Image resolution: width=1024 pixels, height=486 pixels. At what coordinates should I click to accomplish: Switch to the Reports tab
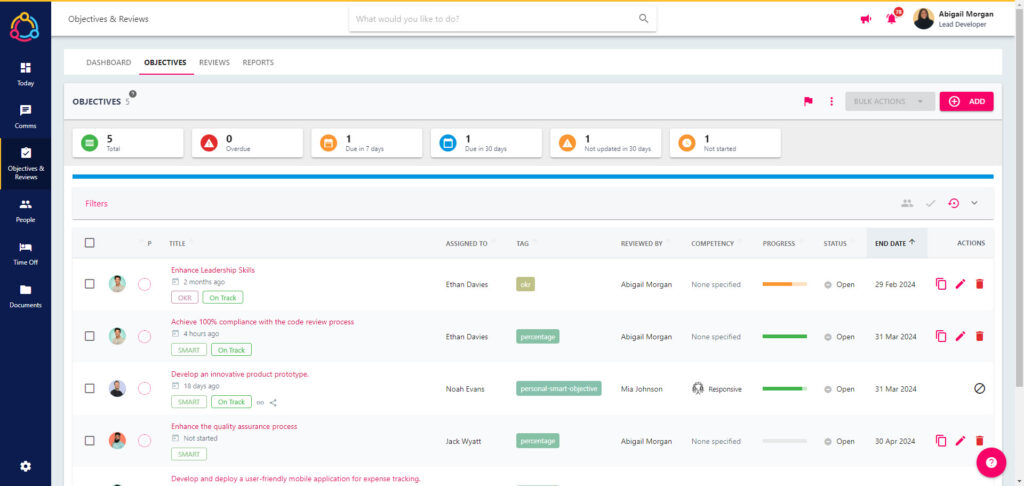pyautogui.click(x=258, y=63)
